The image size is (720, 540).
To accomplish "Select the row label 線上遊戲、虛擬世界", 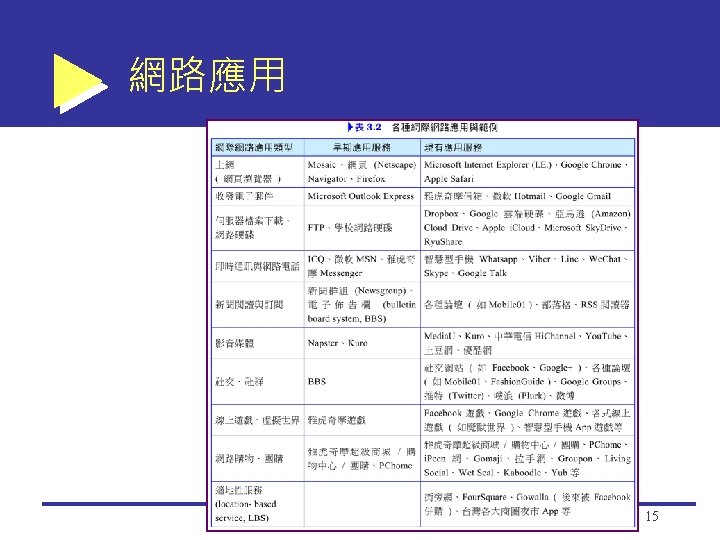I will point(257,420).
